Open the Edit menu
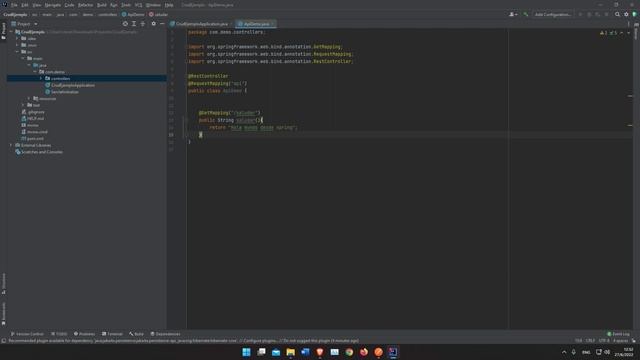This screenshot has height=360, width=640. [25, 5]
